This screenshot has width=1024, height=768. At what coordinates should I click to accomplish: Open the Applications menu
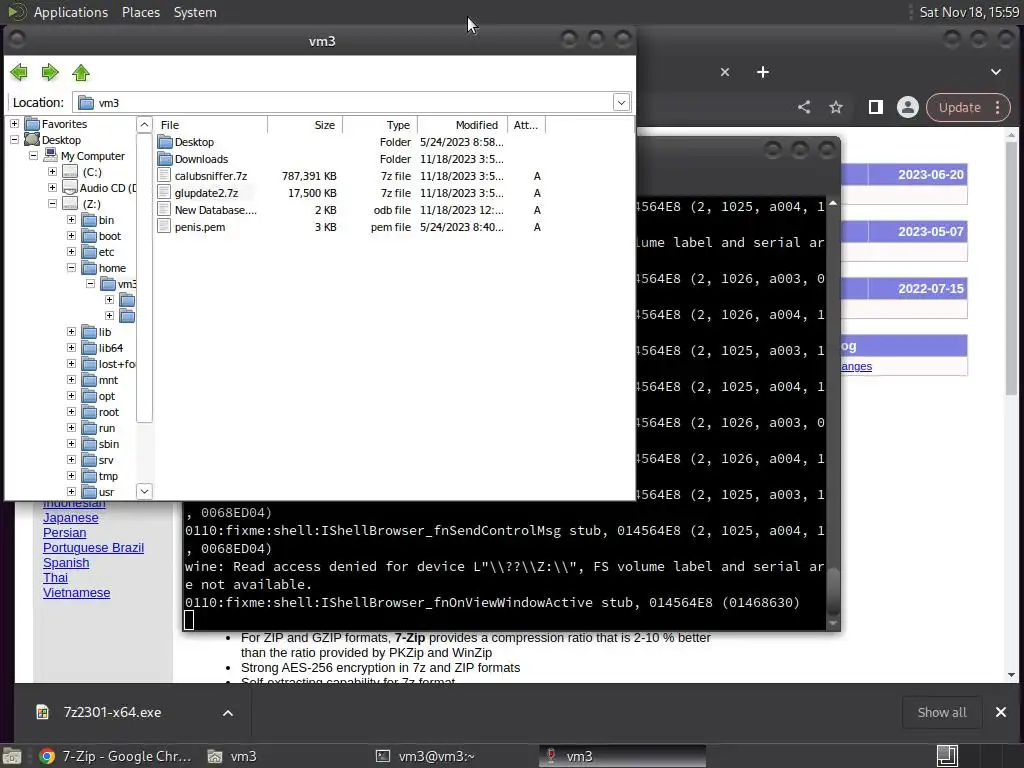point(71,12)
